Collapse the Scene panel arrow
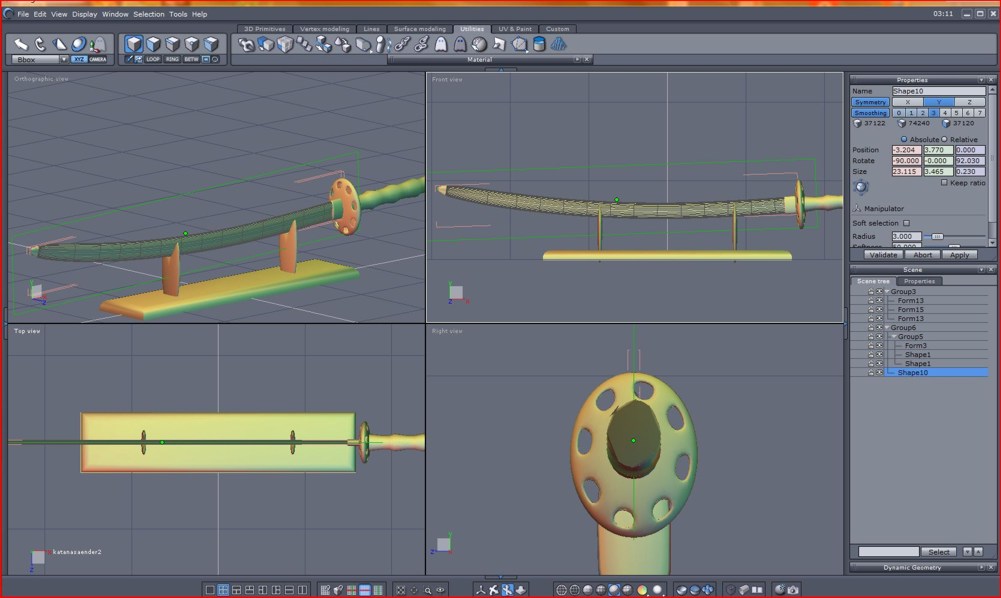The width and height of the screenshot is (1001, 598). (x=981, y=270)
